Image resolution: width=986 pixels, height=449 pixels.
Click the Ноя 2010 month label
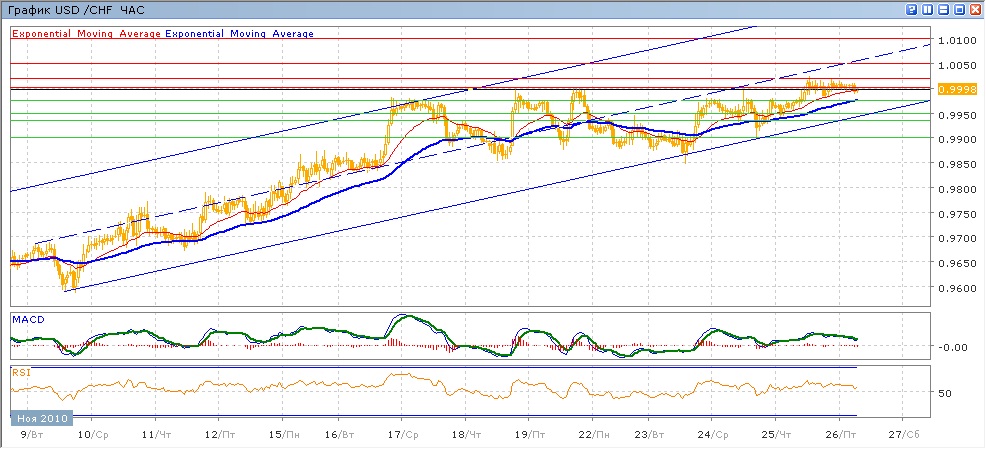pos(42,417)
